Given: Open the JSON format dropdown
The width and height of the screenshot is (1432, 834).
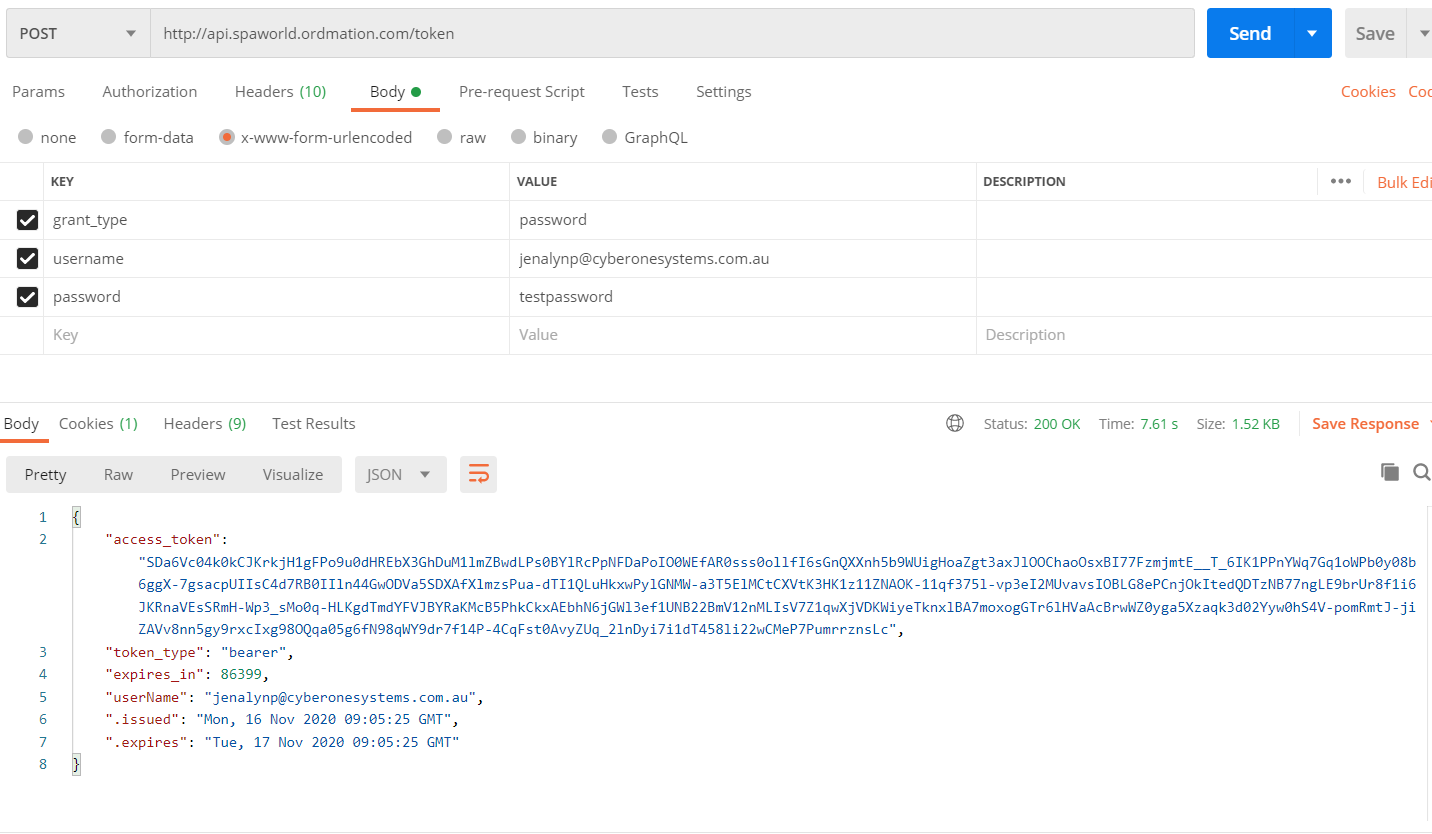Looking at the screenshot, I should 400,475.
